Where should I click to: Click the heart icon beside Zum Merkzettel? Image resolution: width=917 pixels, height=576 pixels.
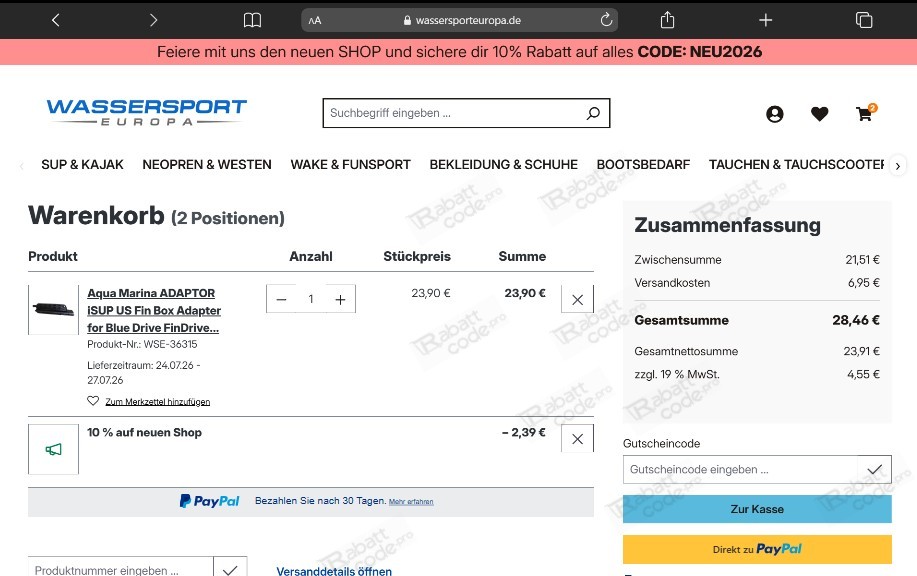click(93, 401)
